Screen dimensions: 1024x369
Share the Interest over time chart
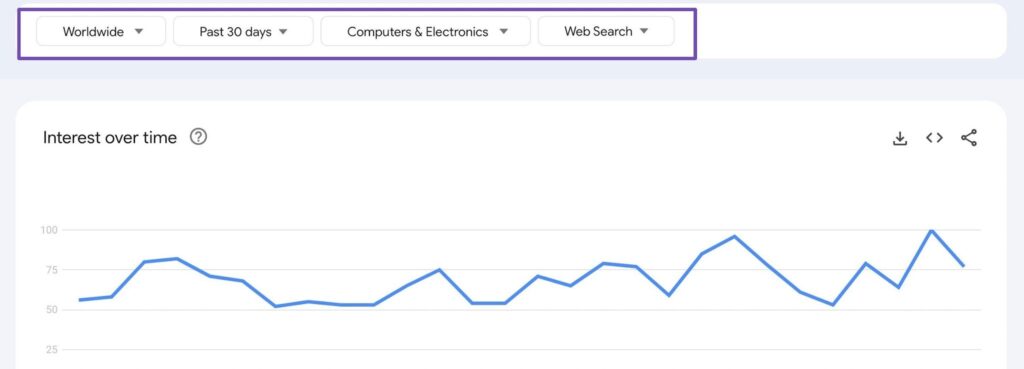pyautogui.click(x=969, y=138)
